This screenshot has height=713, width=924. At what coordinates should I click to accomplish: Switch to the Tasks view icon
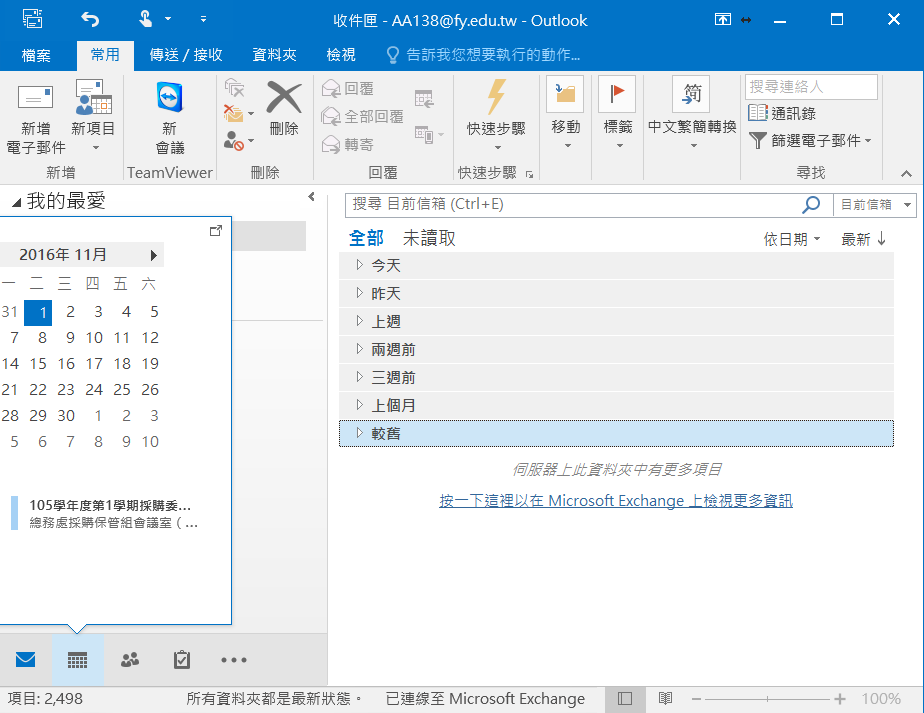click(x=182, y=660)
